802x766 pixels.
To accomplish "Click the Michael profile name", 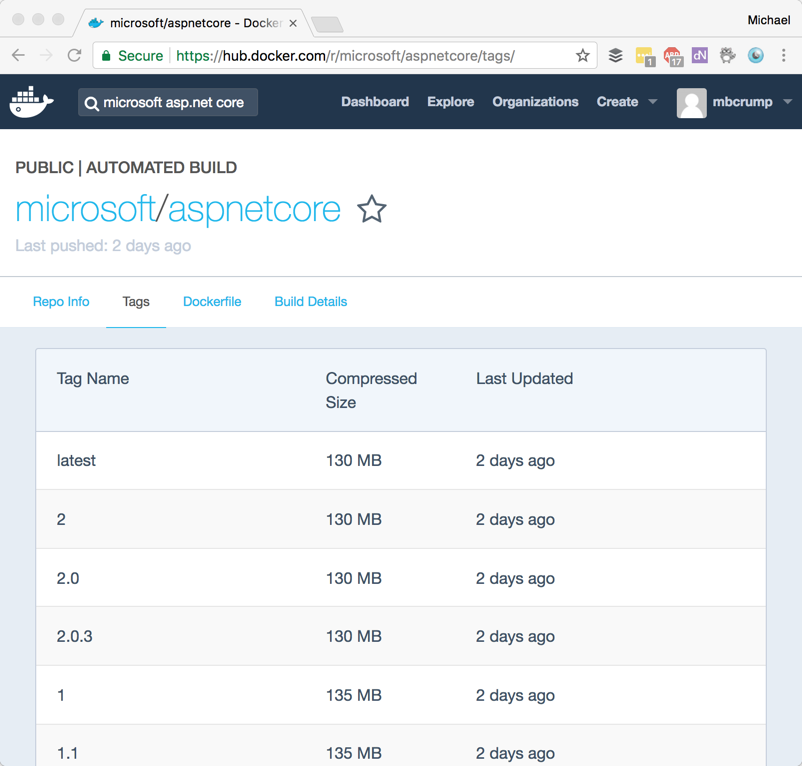I will tap(769, 20).
